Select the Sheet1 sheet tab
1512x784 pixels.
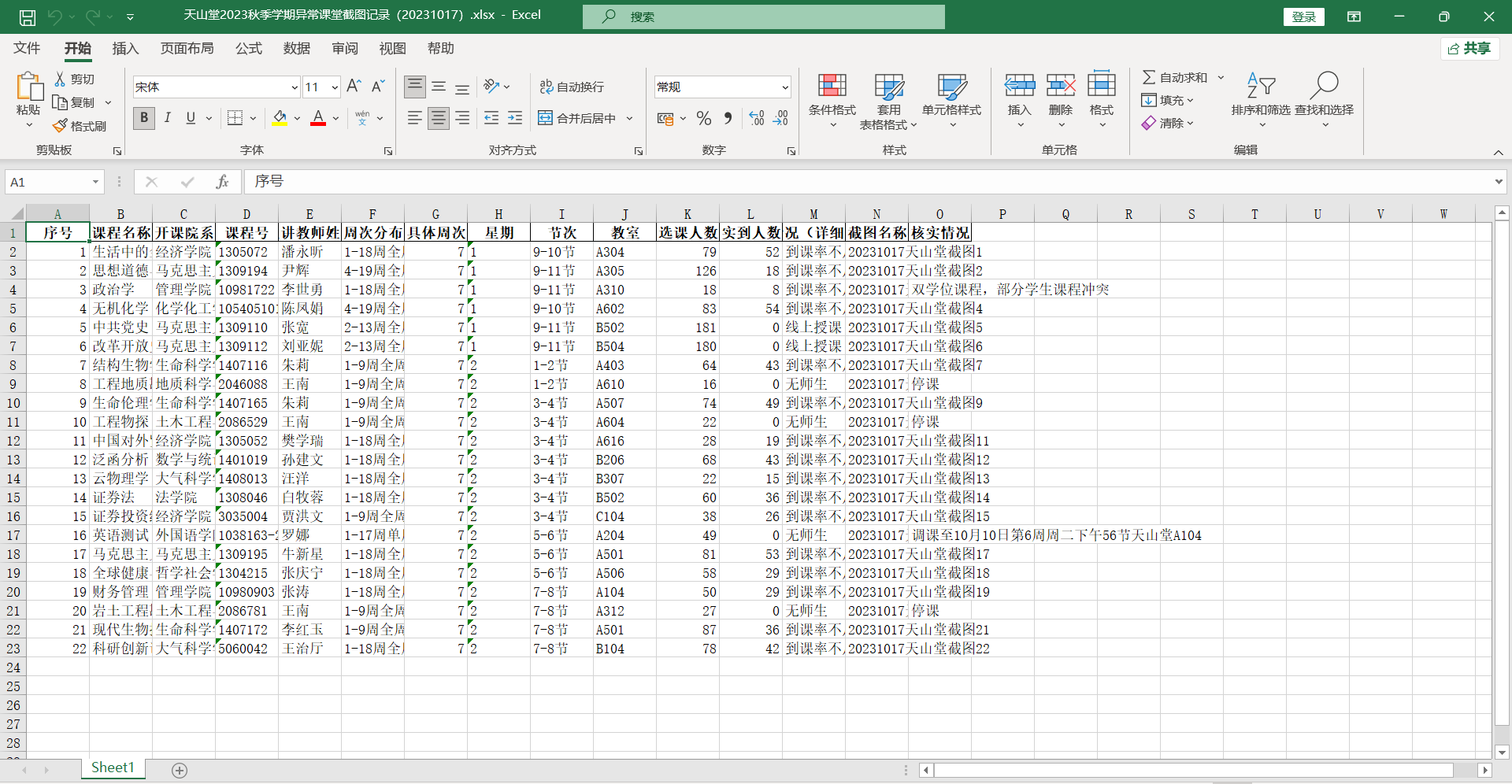[x=113, y=768]
